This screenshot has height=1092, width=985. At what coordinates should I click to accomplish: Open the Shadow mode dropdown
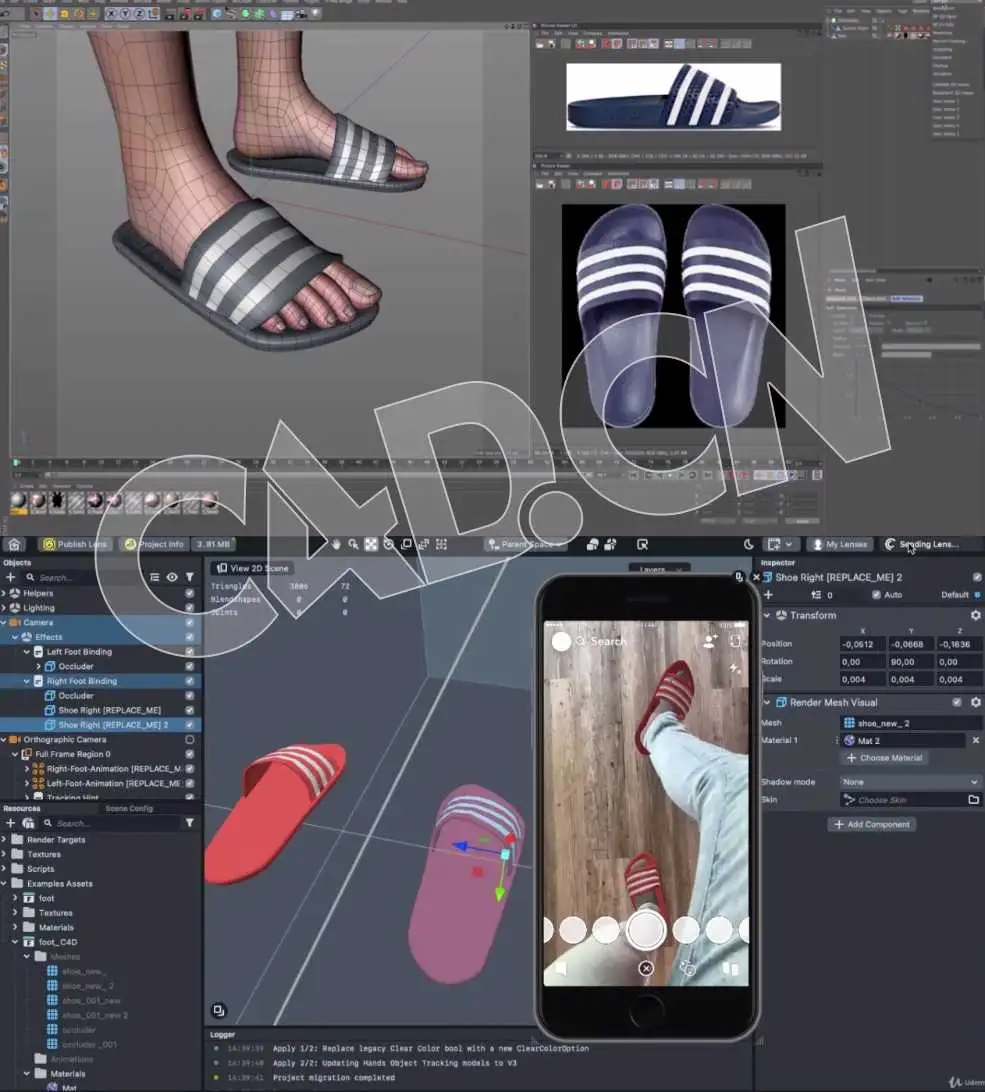pyautogui.click(x=910, y=781)
